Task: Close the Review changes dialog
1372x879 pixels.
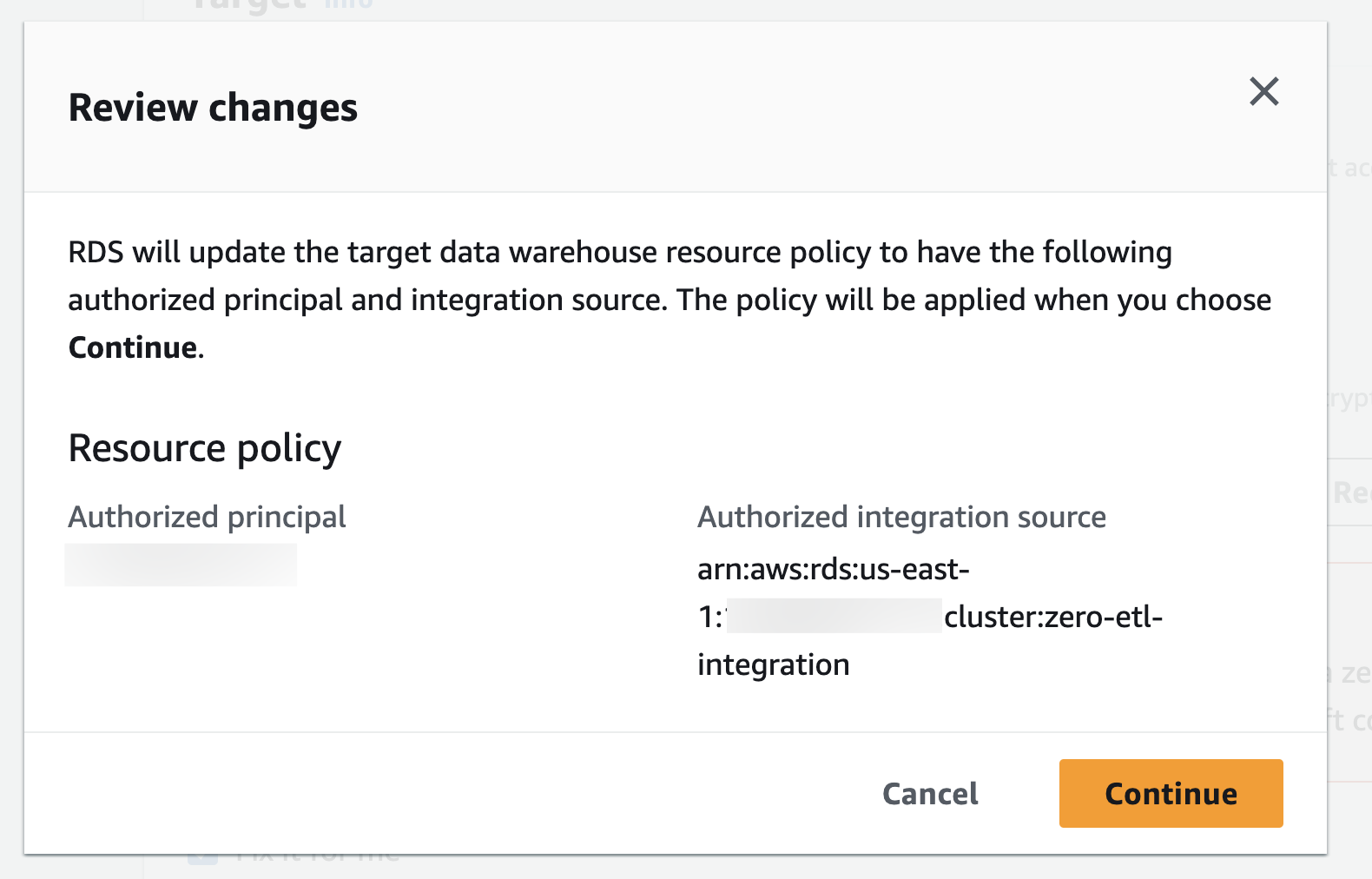Action: coord(1263,91)
